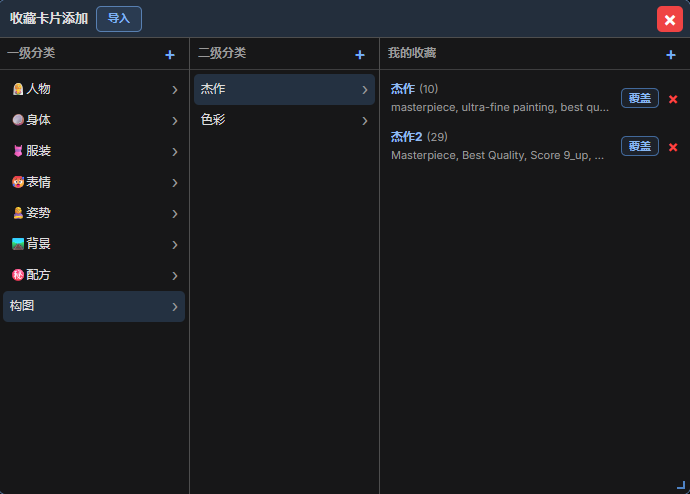690x494 pixels.
Task: Expand the 杰作 subcategory chevron
Action: (x=365, y=90)
